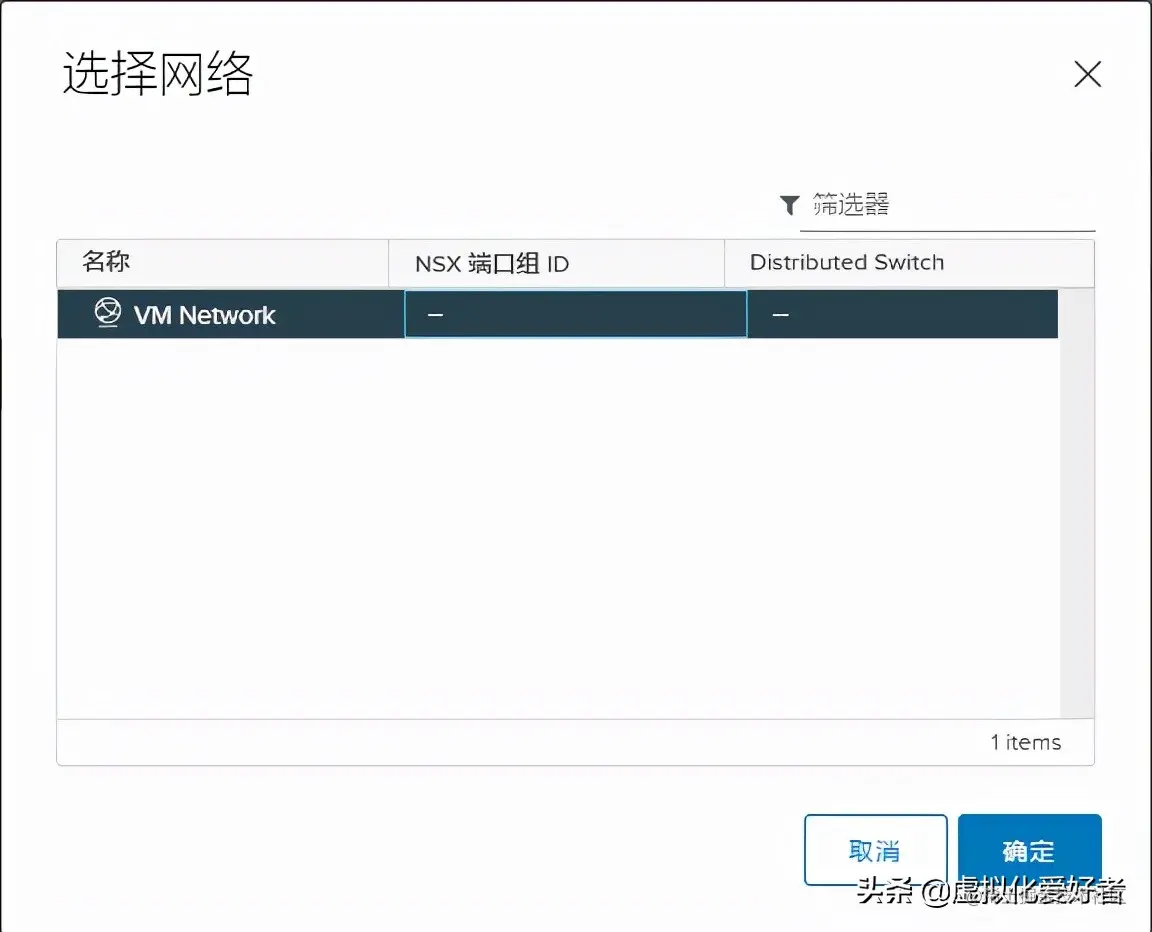Screen dimensions: 1152x932
Task: Sort the table by 名称 column
Action: coord(103,262)
